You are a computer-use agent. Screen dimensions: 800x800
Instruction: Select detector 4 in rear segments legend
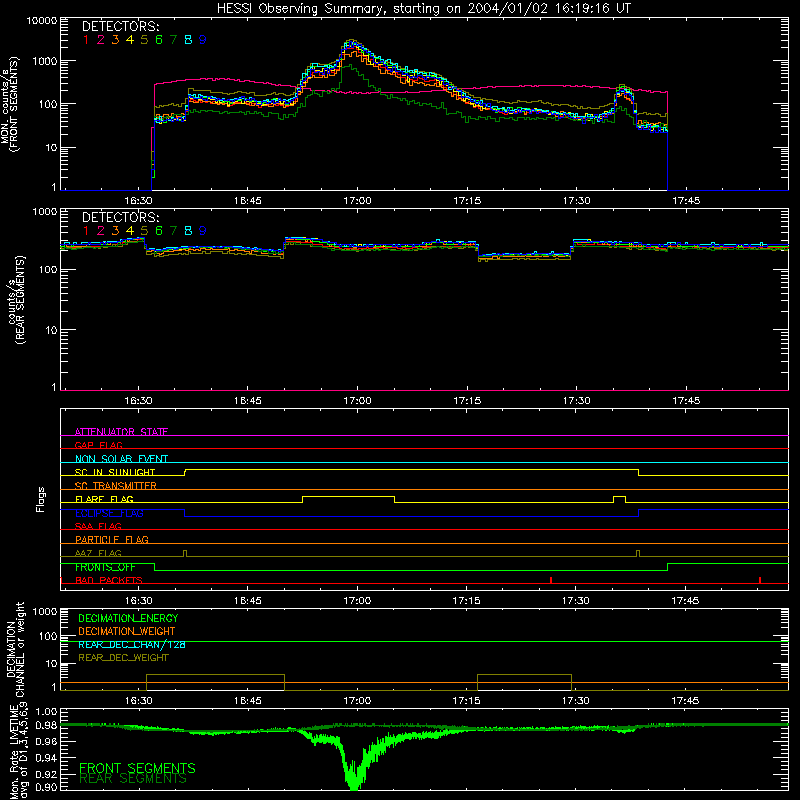pyautogui.click(x=130, y=231)
